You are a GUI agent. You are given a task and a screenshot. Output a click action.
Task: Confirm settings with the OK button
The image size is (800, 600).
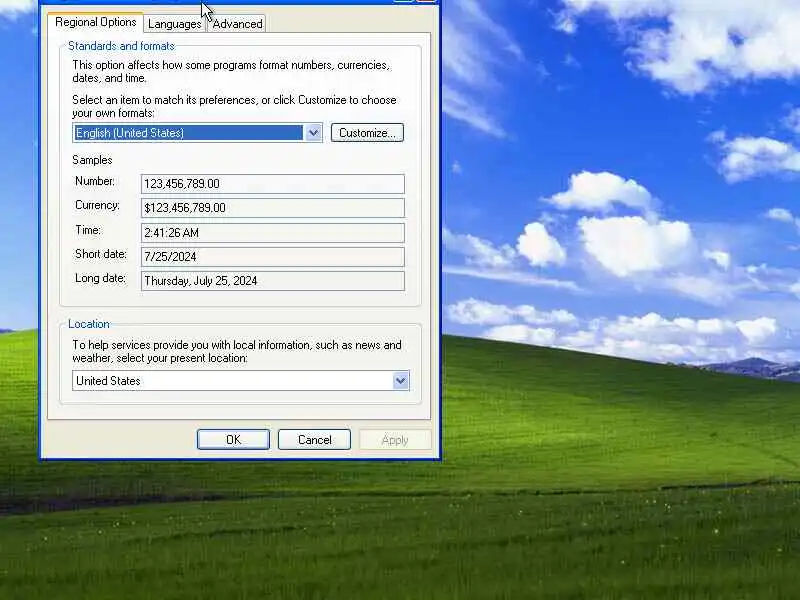pyautogui.click(x=233, y=440)
